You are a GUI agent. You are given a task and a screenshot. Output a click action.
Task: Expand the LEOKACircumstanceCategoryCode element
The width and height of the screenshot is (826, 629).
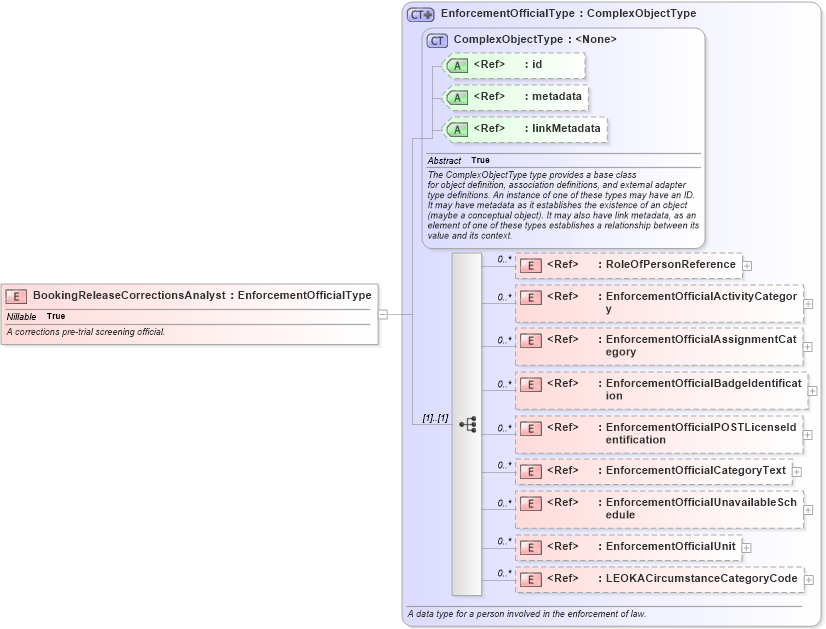tap(808, 578)
